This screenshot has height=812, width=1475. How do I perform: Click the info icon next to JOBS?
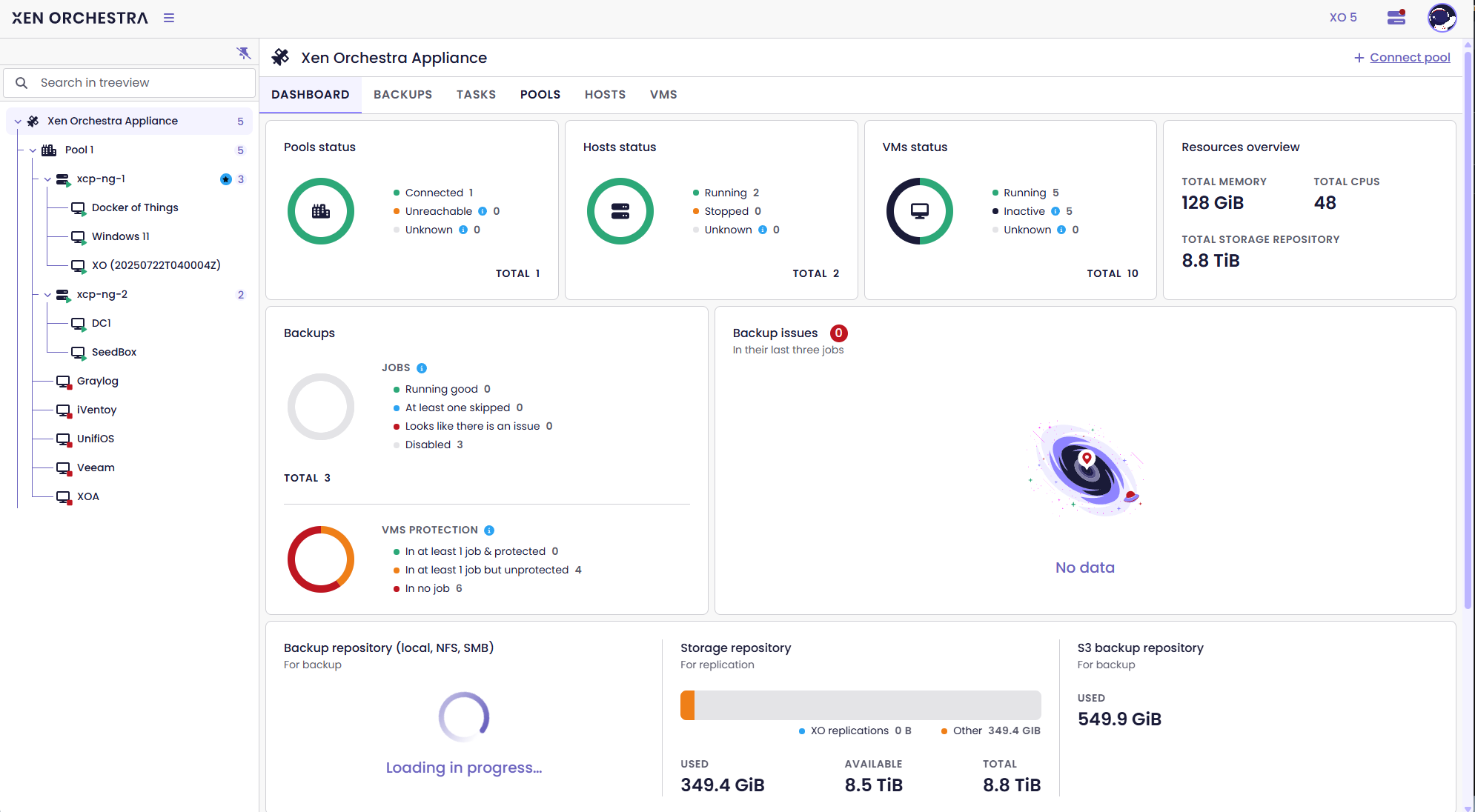(x=422, y=368)
